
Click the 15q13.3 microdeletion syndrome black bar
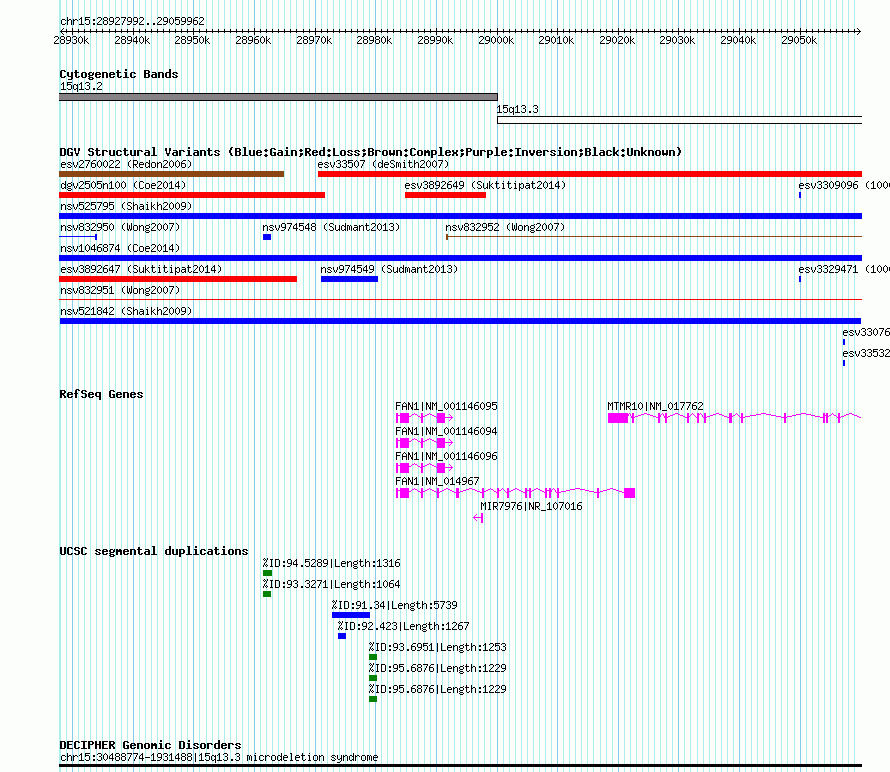[460, 766]
